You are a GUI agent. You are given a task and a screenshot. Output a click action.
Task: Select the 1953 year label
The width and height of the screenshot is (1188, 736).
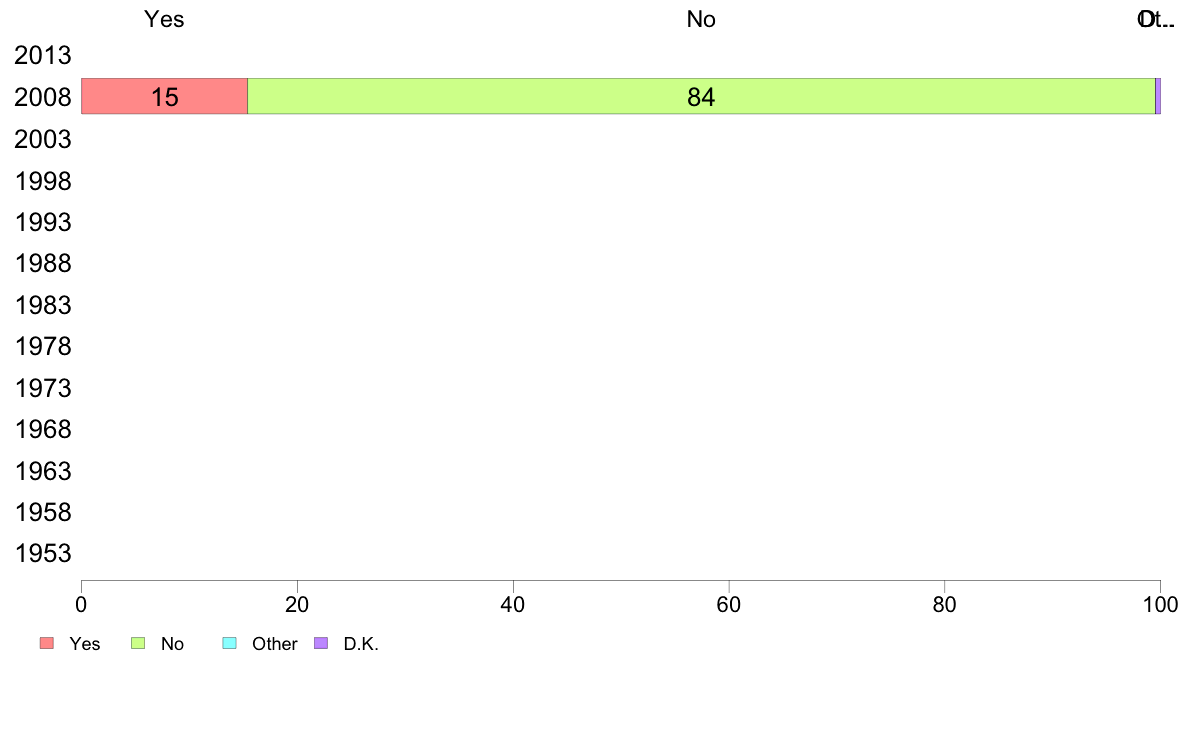tap(42, 553)
